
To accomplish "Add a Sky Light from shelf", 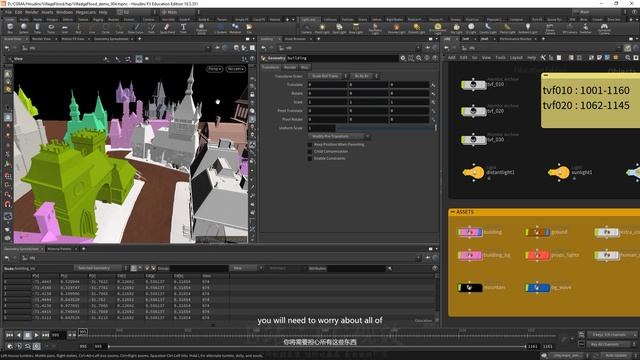I will pyautogui.click(x=456, y=28).
